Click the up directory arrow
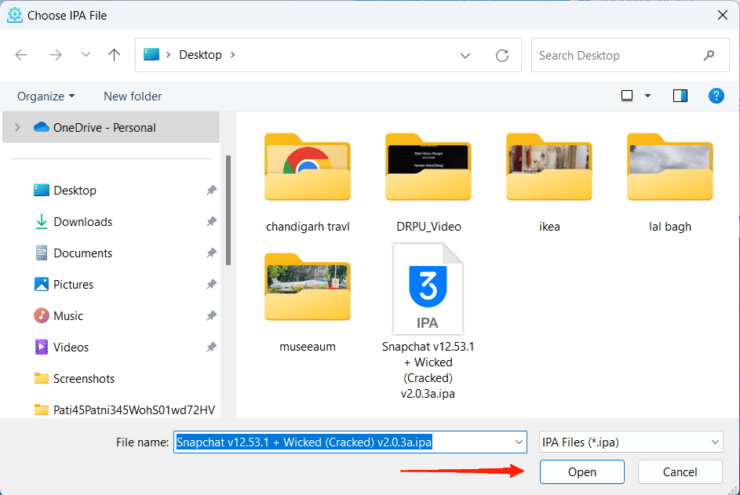The width and height of the screenshot is (740, 495). (115, 55)
